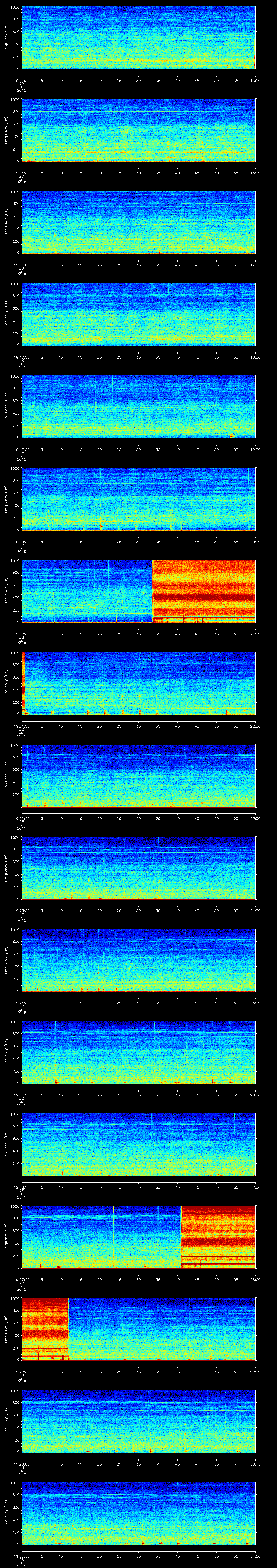Open the spectrogram panel starting at 19:25:00

tap(139, 1052)
